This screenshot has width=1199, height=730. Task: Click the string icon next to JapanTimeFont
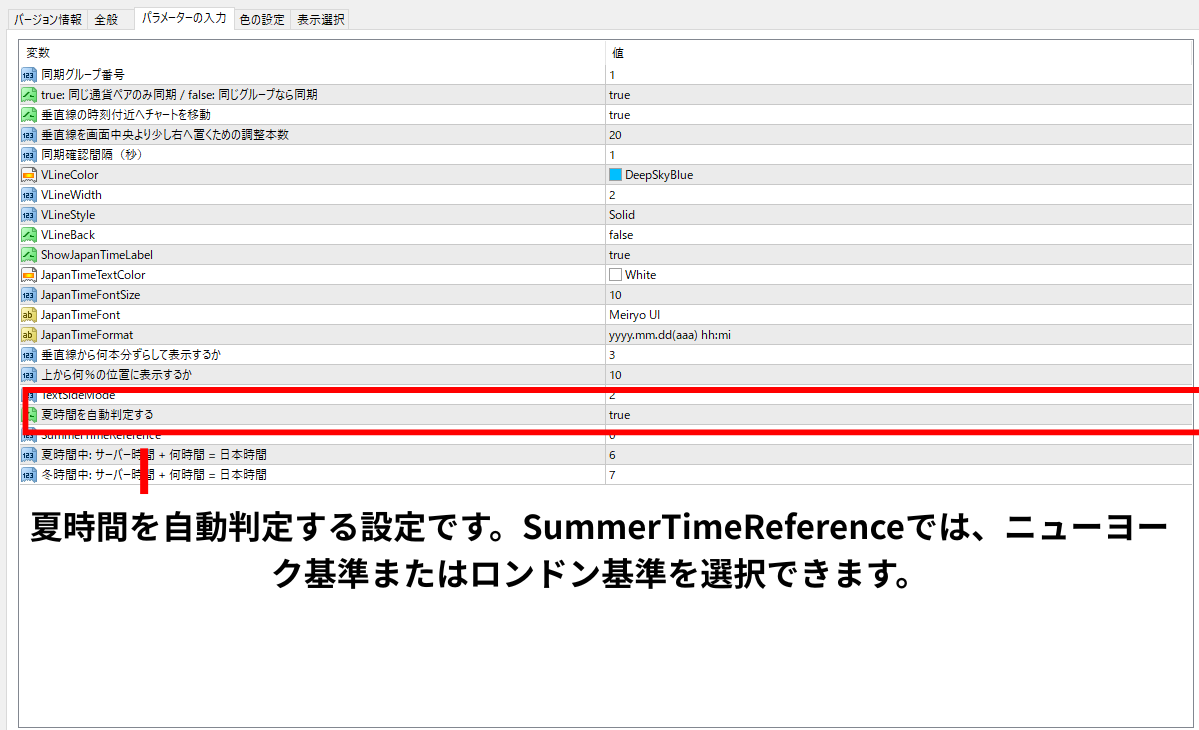(x=29, y=315)
